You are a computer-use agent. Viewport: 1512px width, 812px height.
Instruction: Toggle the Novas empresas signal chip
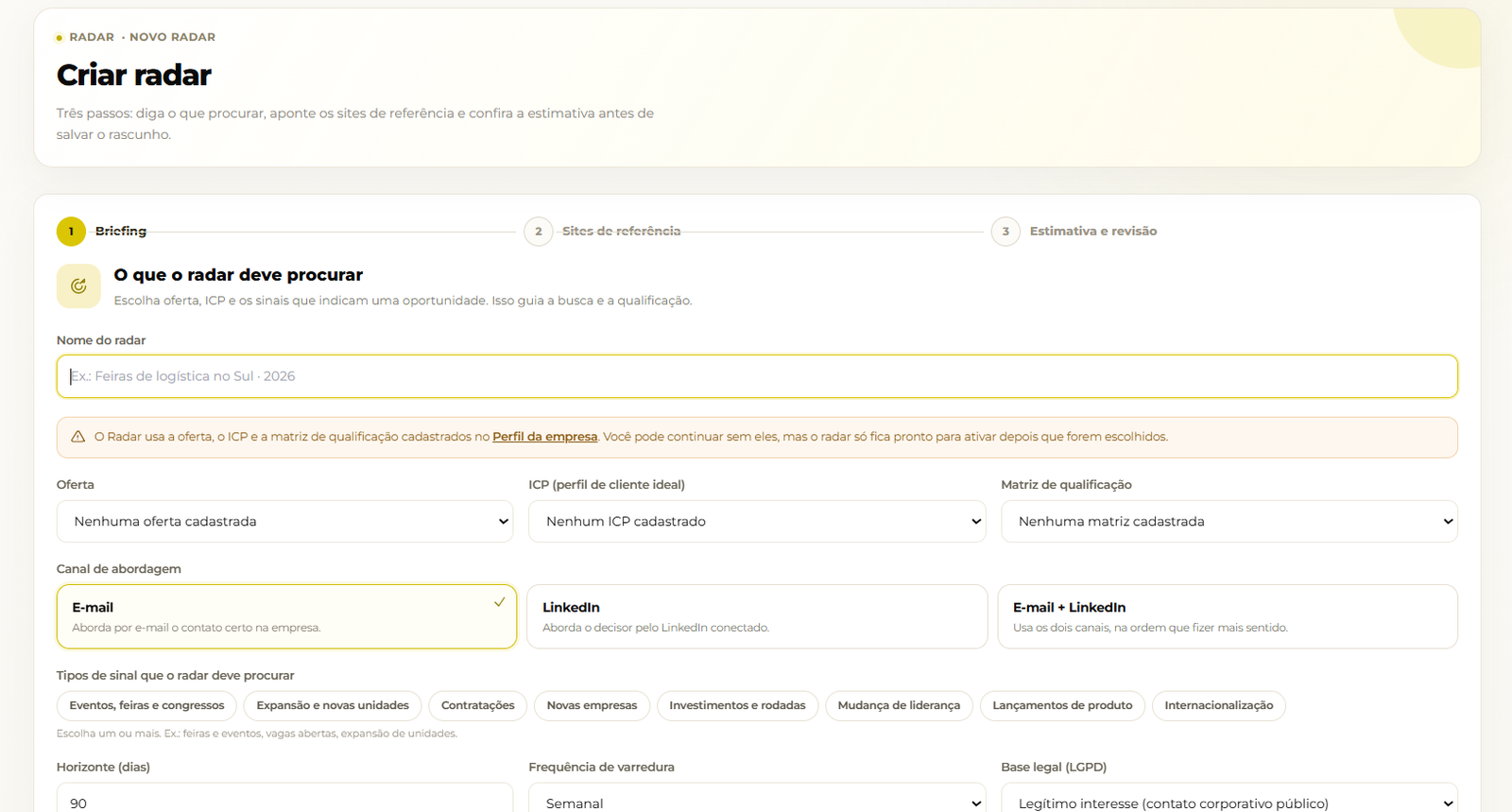592,706
